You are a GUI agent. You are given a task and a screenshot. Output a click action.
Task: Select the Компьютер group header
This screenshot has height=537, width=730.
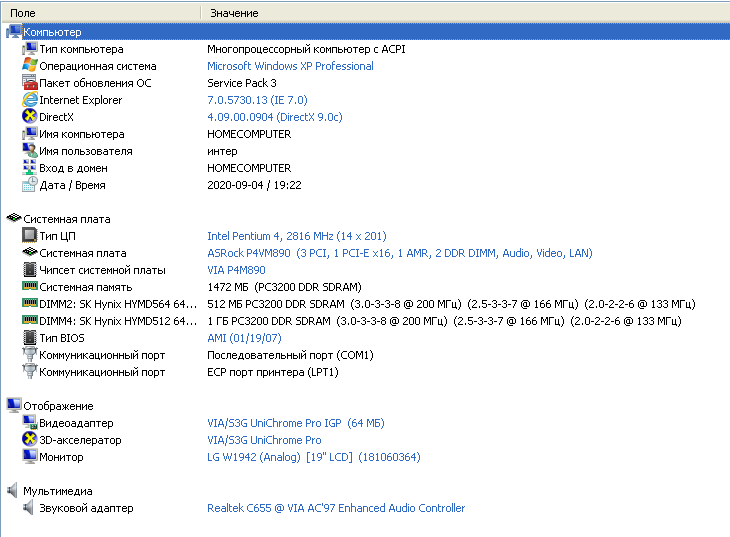click(52, 32)
